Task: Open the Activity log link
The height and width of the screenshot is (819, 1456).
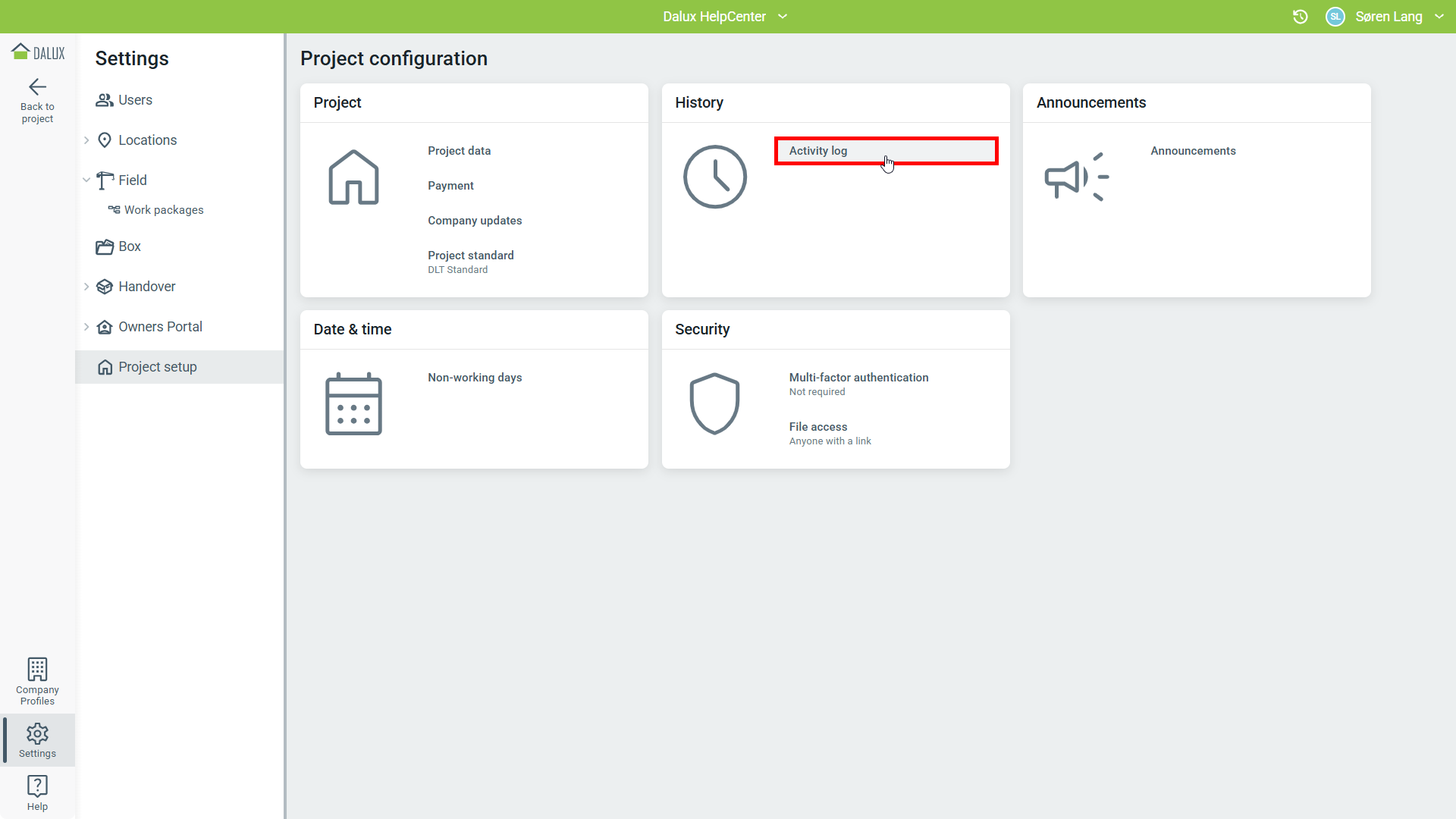Action: (818, 151)
